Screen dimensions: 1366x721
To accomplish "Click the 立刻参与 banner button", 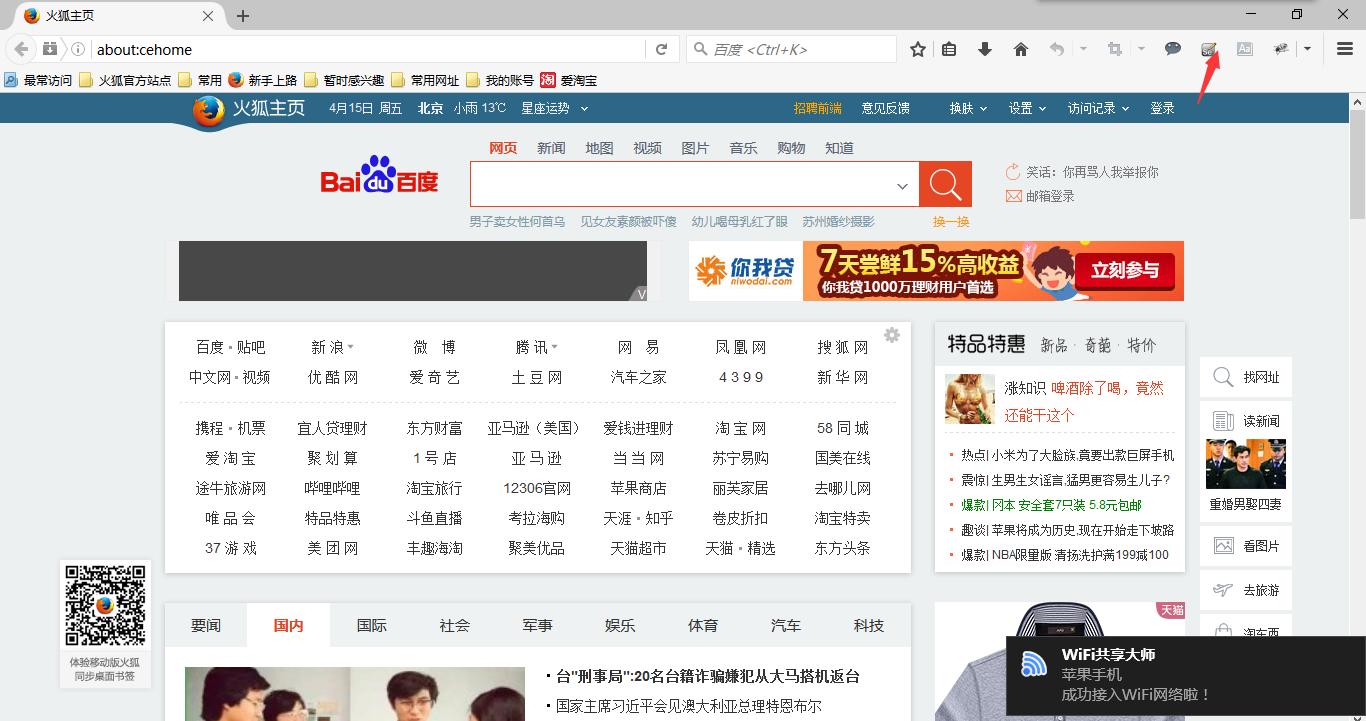I will point(1125,270).
